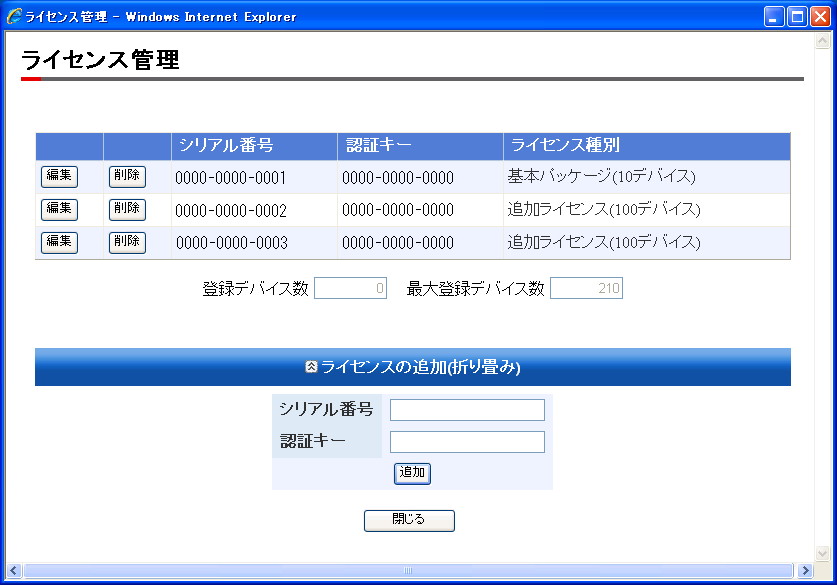Screen dimensions: 837x585
Task: Click the horizontal scrollbar thumb
Action: tap(408, 571)
